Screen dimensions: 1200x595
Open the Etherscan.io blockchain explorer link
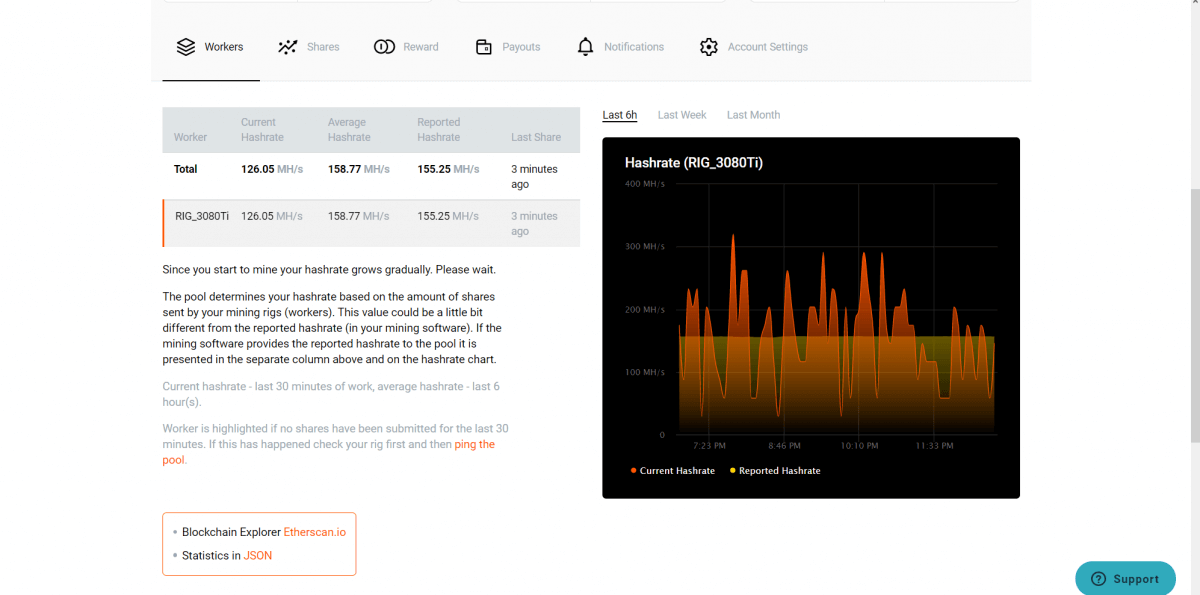[314, 532]
